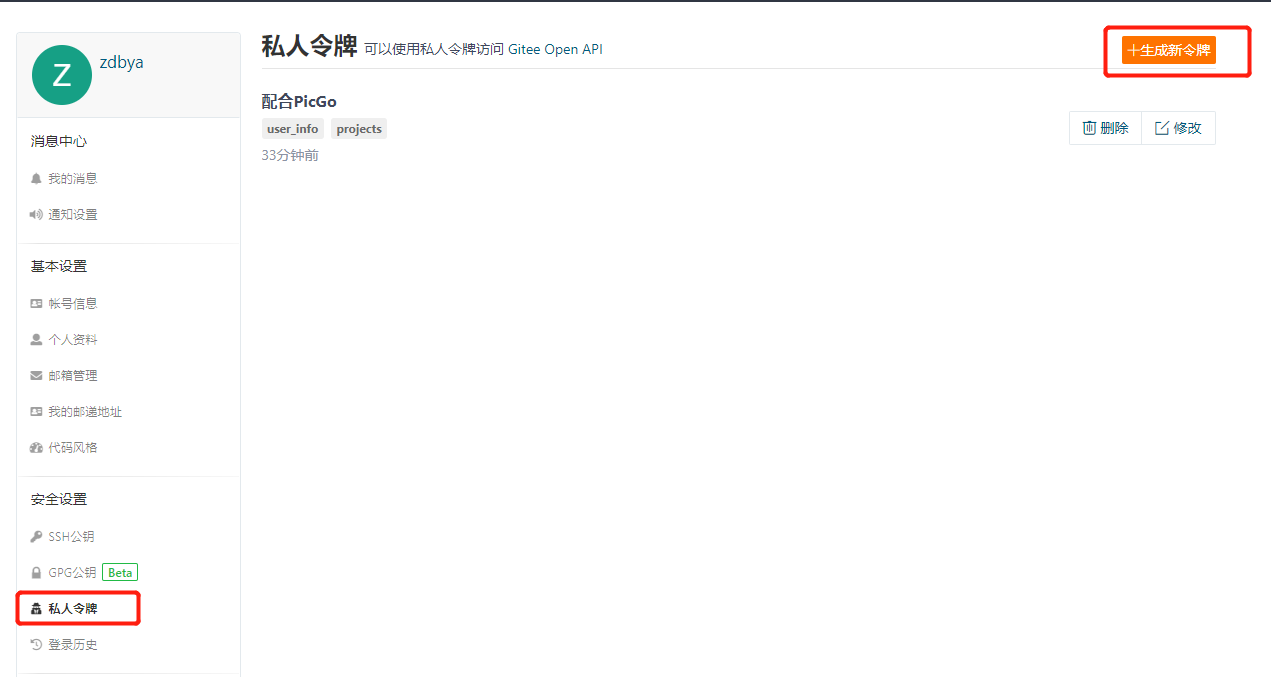Screen dimensions: 1271x677
Task: Open GPG公钥 settings
Action: point(72,572)
